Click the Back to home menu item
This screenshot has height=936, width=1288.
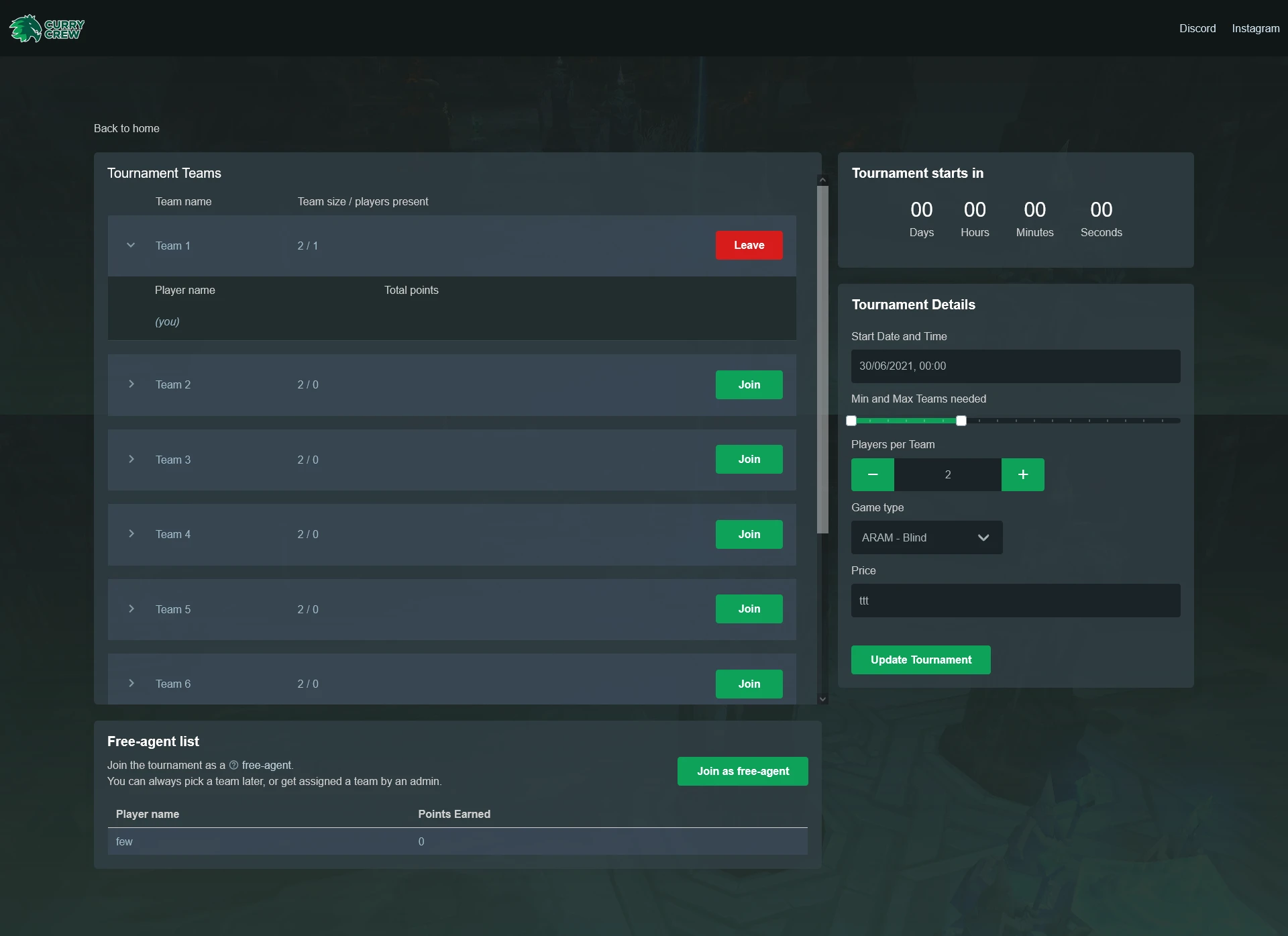(x=127, y=128)
